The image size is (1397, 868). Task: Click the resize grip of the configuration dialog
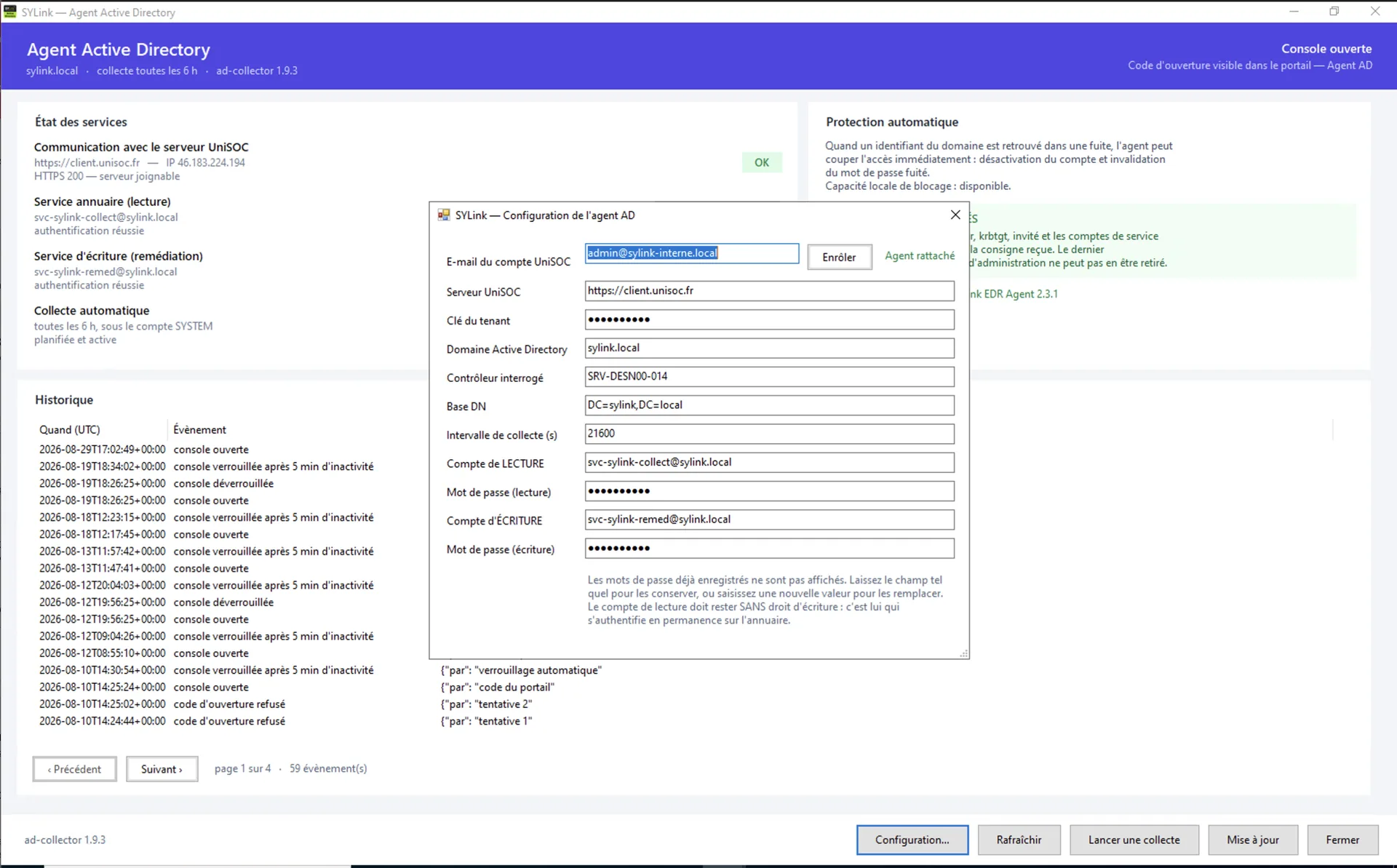pyautogui.click(x=963, y=653)
